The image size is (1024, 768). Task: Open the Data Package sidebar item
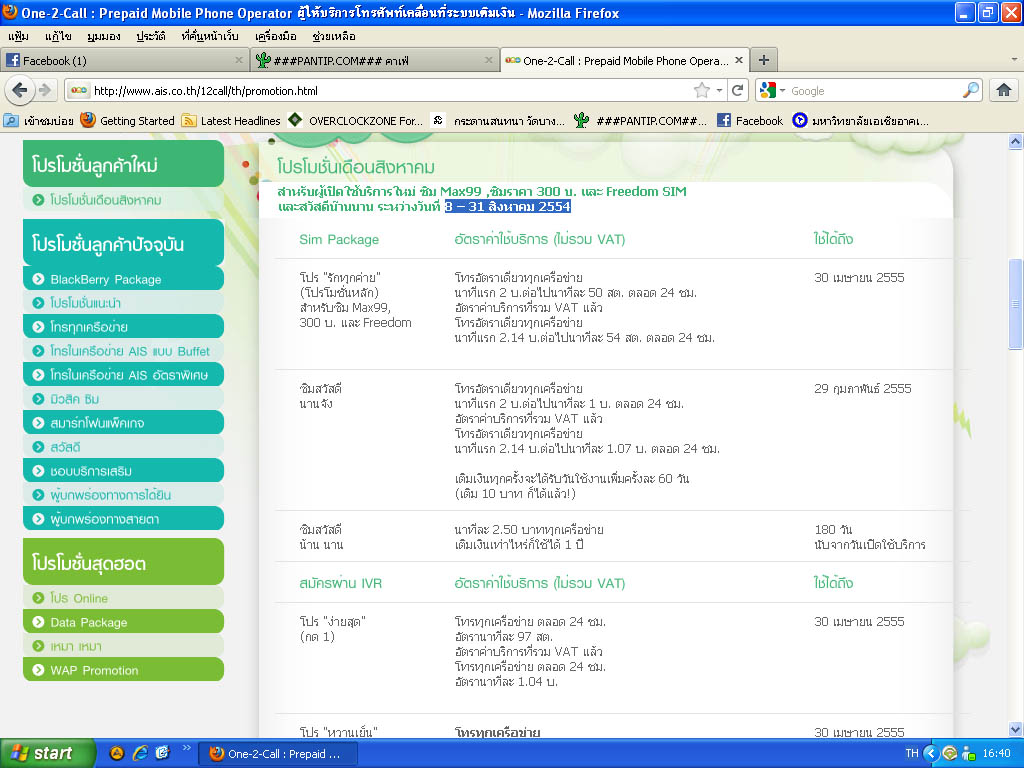click(123, 622)
